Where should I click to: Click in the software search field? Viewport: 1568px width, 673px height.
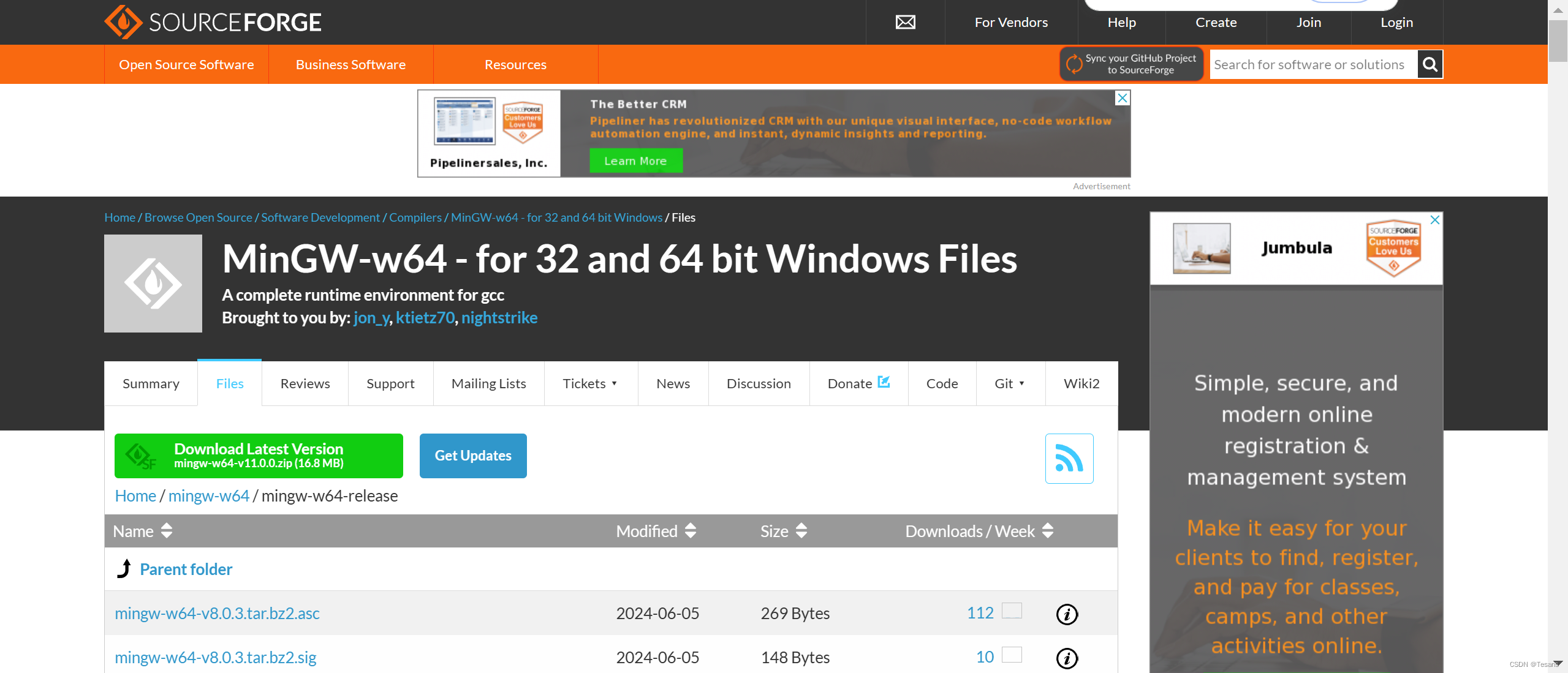click(1312, 64)
